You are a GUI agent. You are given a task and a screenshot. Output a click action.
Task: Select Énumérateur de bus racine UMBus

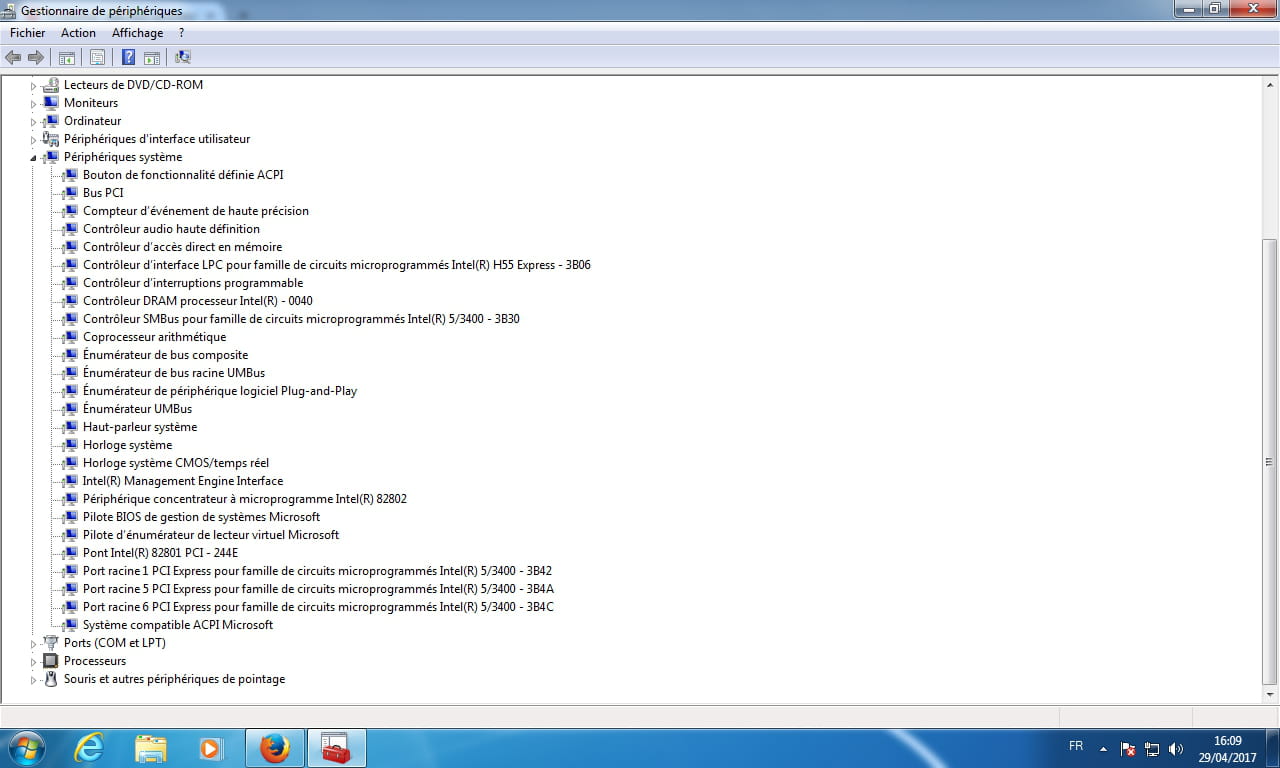click(174, 373)
